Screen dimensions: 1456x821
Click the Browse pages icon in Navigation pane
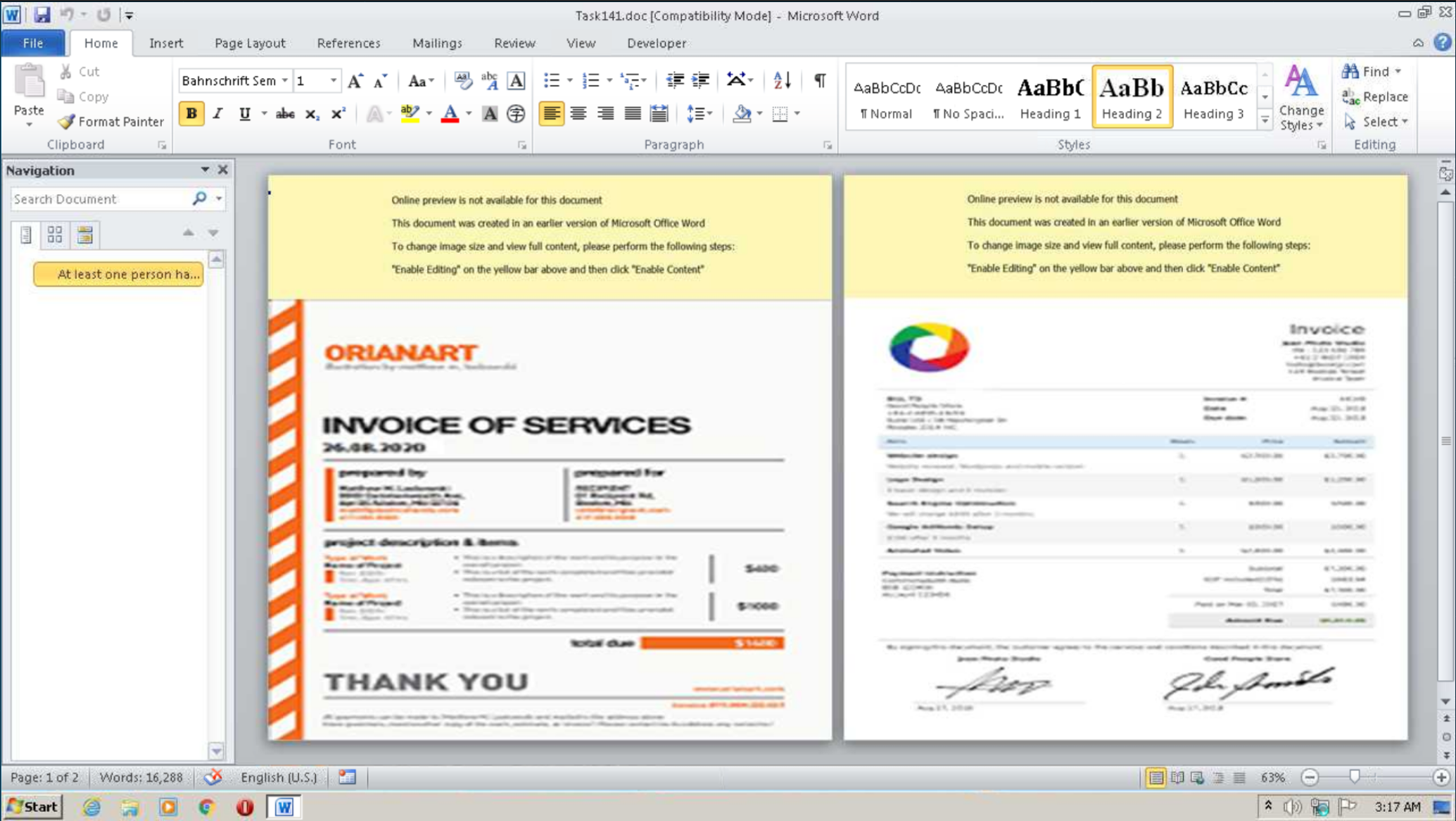(x=55, y=234)
